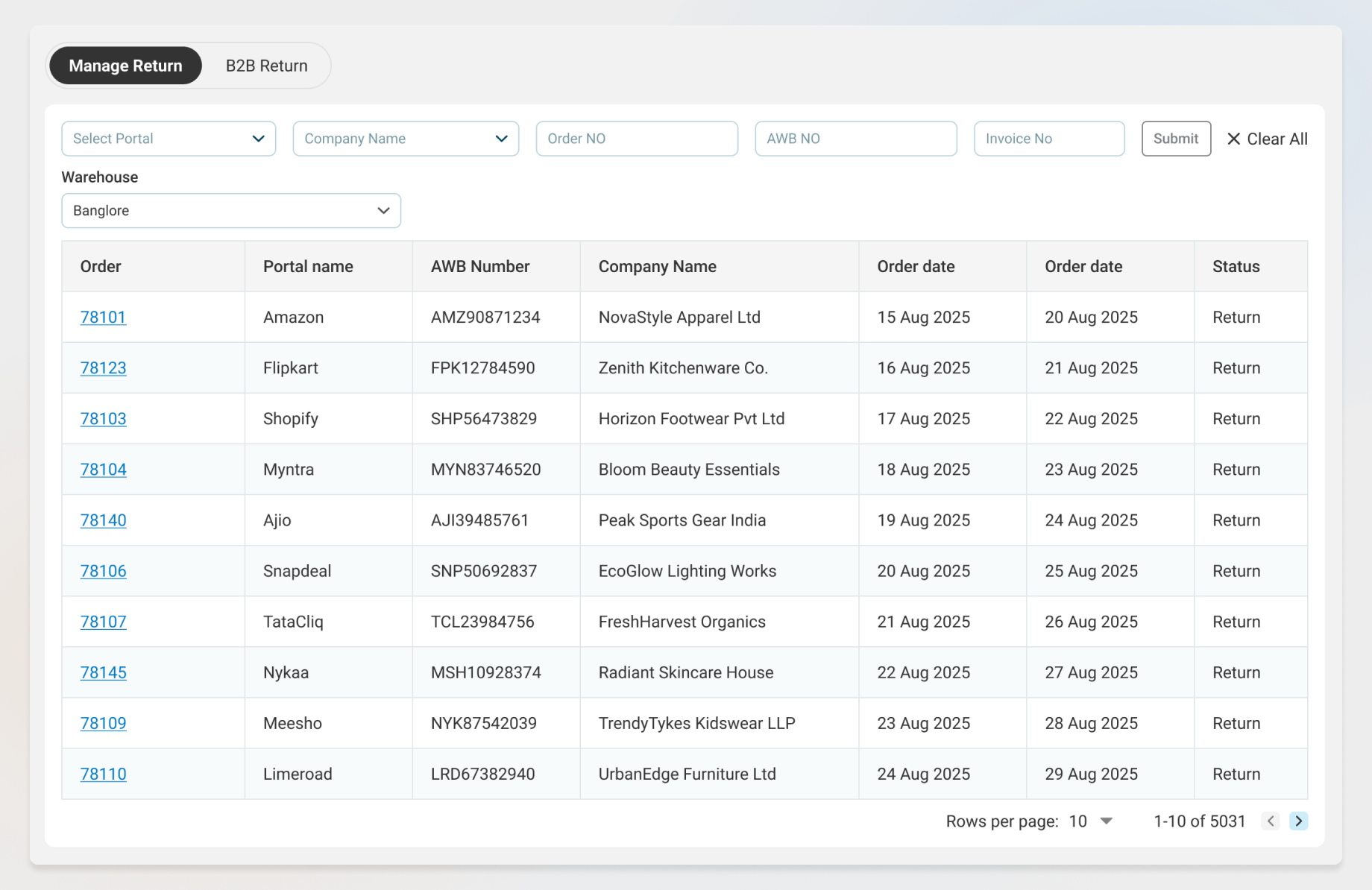Open order 78109 link
This screenshot has height=890, width=1372.
pyautogui.click(x=103, y=723)
